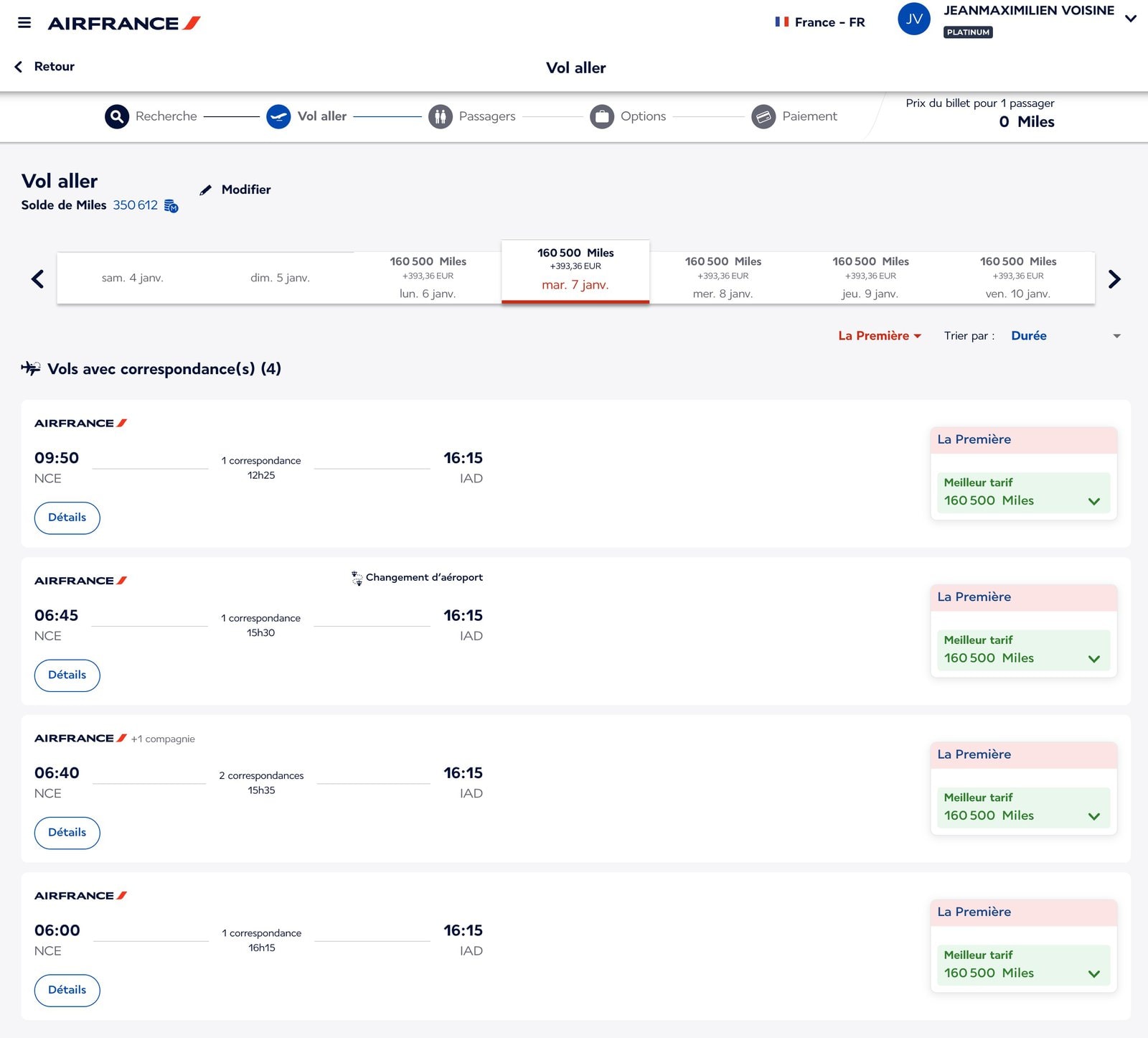The width and height of the screenshot is (1148, 1038).
Task: Change country via France - FR selector
Action: tap(820, 22)
